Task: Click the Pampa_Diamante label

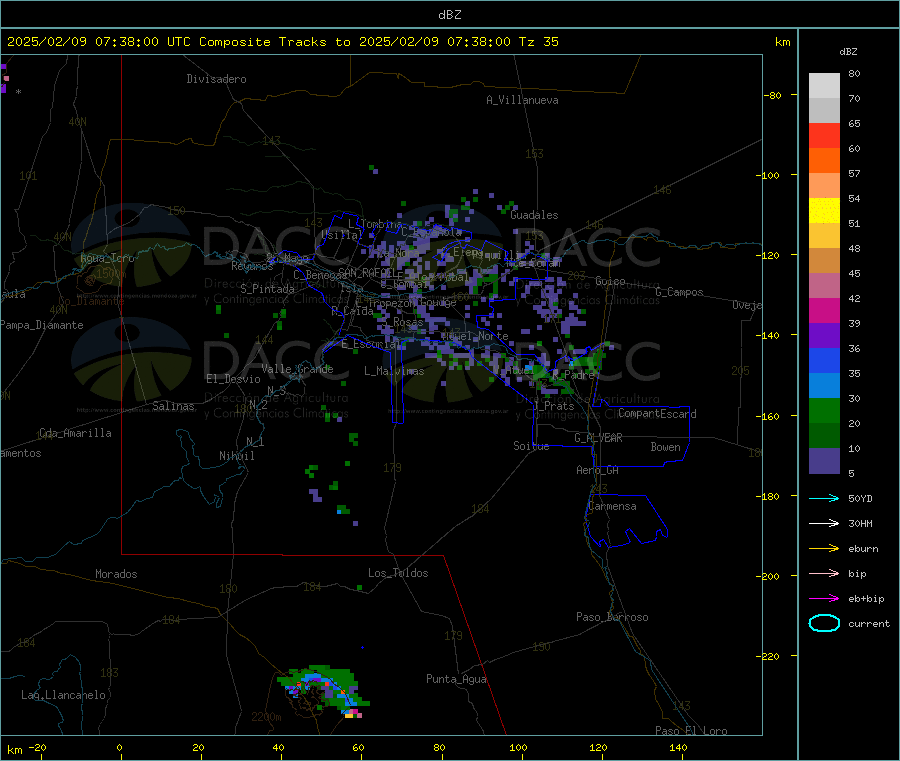Action: click(x=41, y=325)
